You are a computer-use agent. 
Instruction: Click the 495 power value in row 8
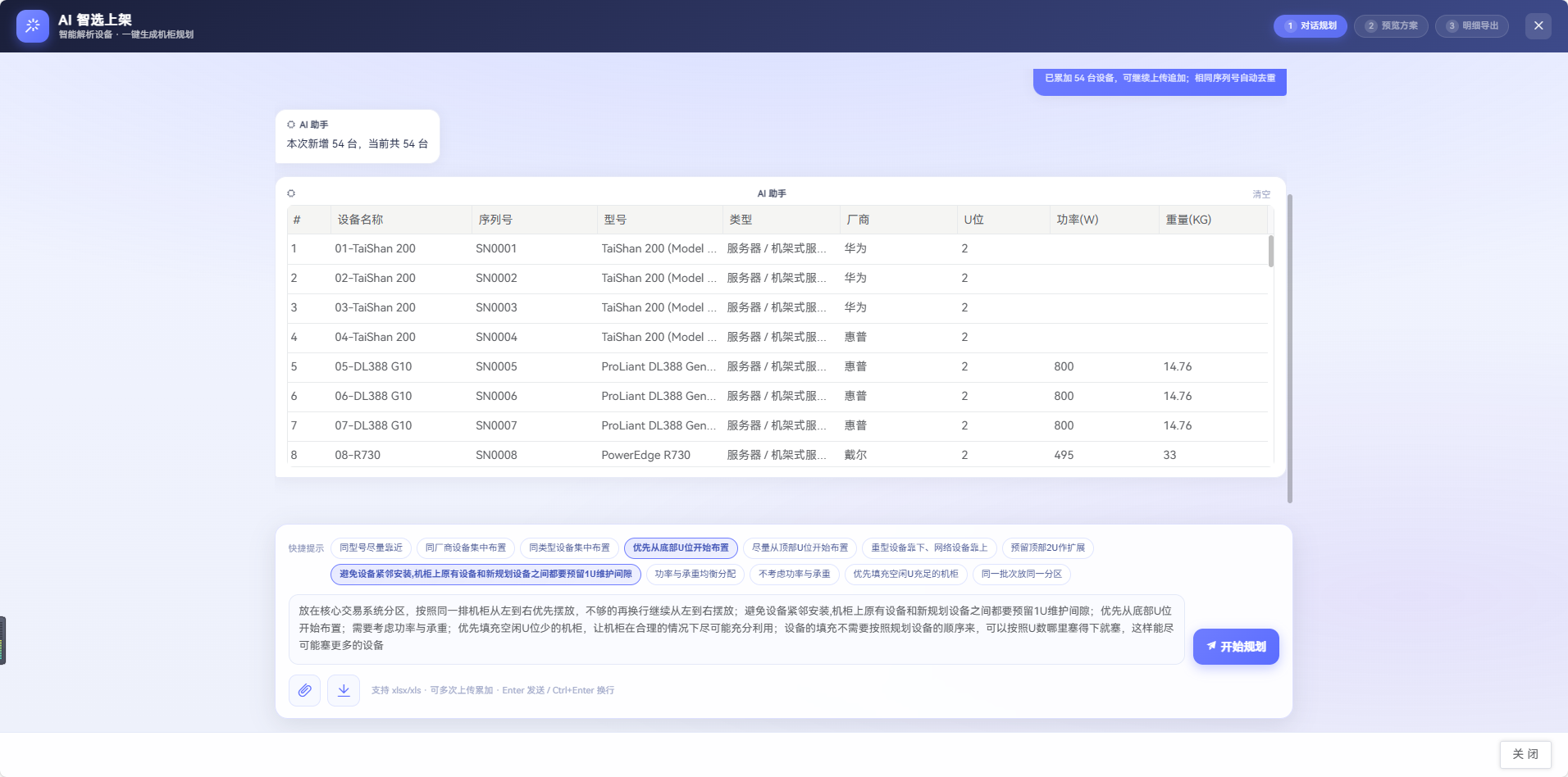tap(1064, 455)
